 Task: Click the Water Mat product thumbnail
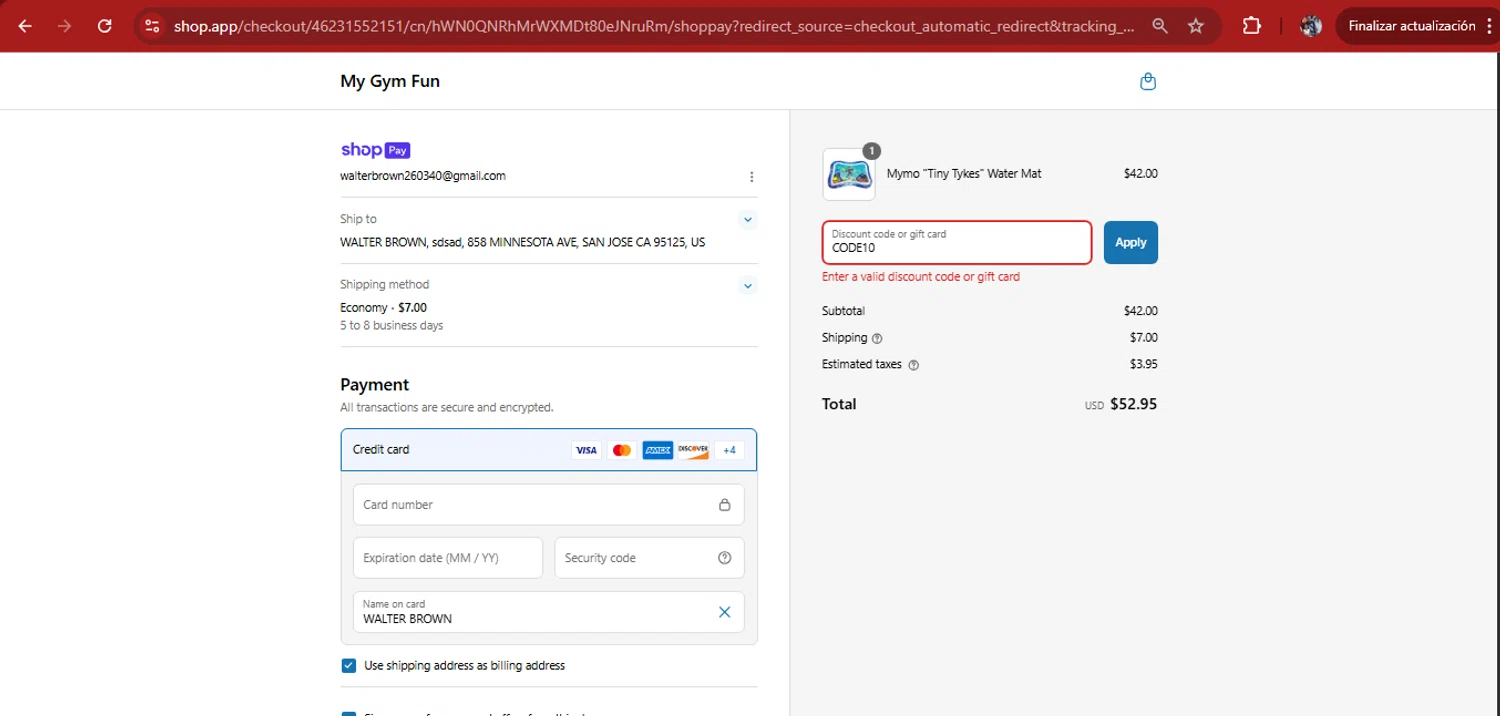coord(849,174)
